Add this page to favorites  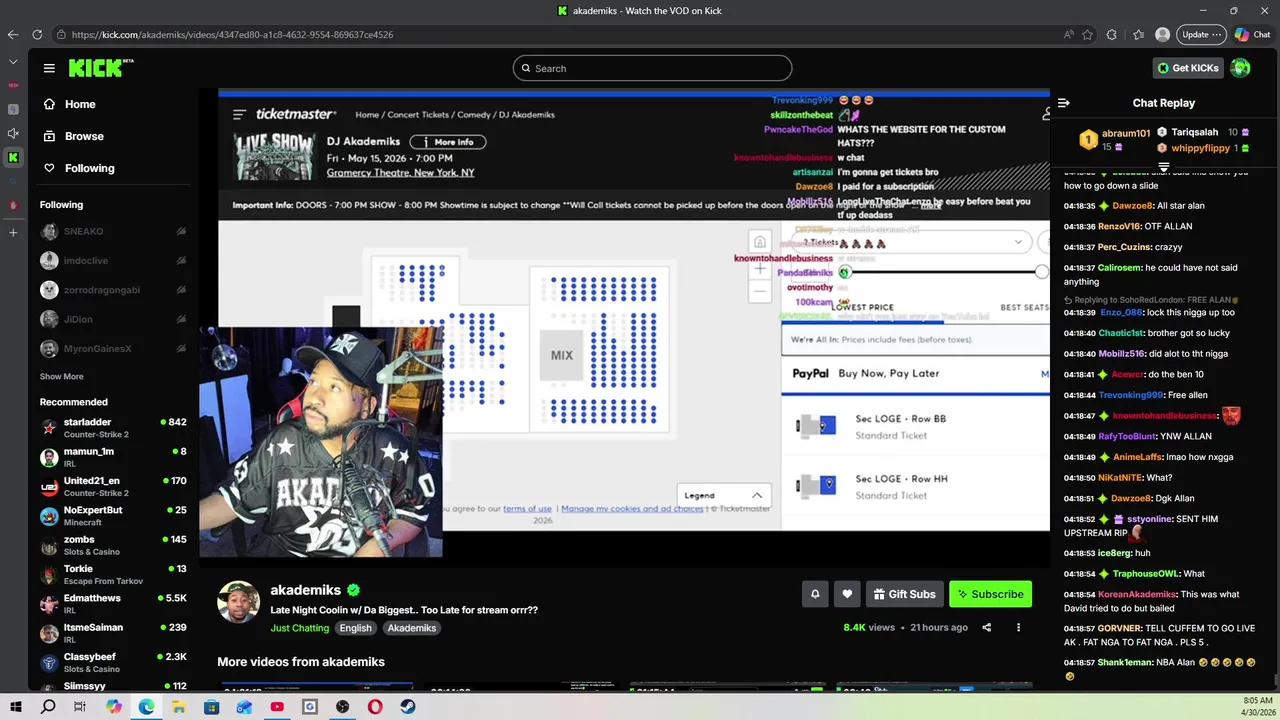[x=1088, y=34]
